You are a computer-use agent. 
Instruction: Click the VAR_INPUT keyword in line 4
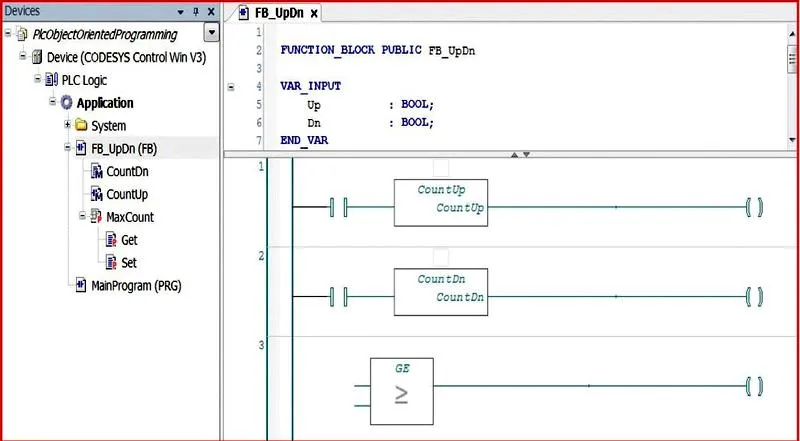point(311,87)
